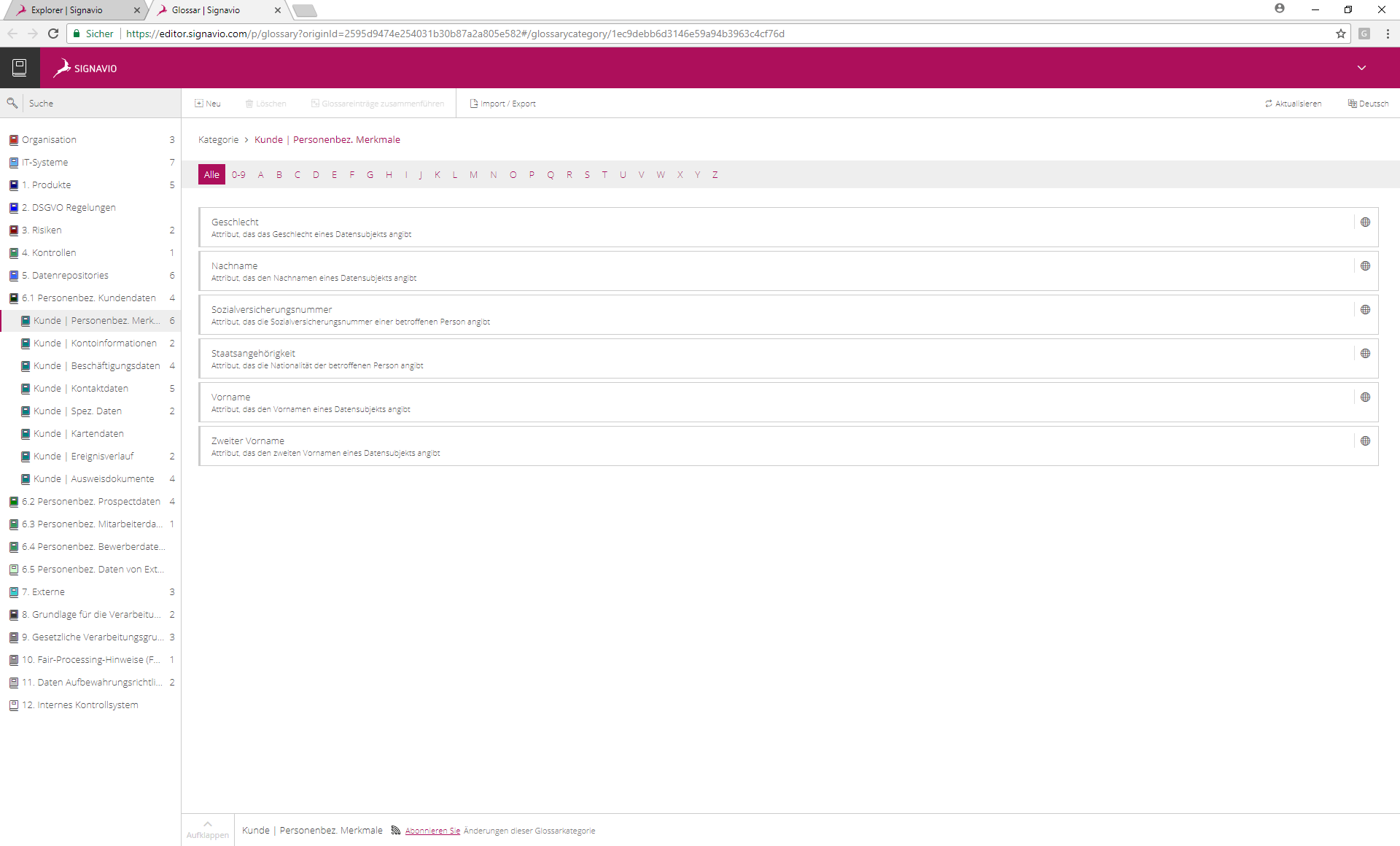Select Kunde | Spez. Daten subcategory
Screen dimensions: 1400x846
90,411
